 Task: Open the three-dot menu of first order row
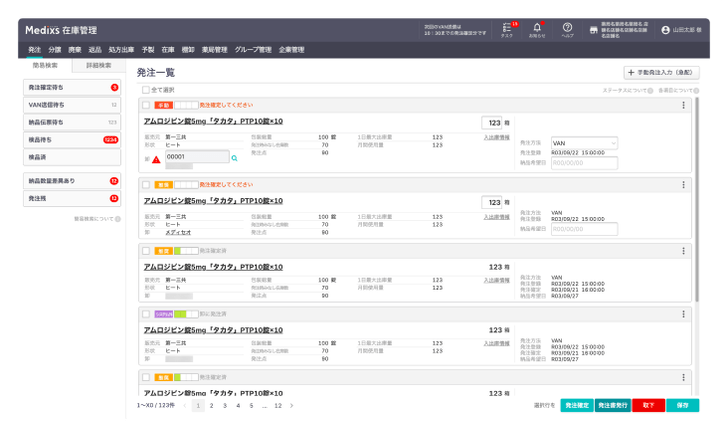[683, 105]
